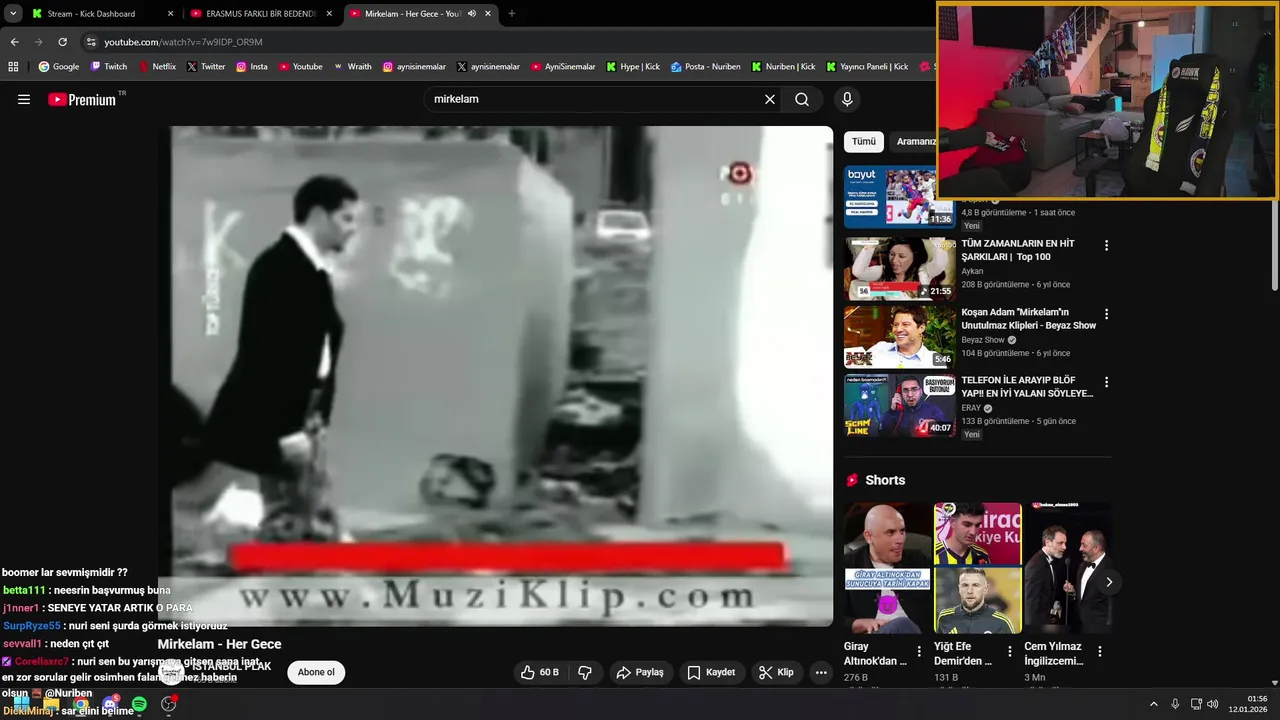Open the Yiğt Efe Demir'den short

click(x=977, y=568)
